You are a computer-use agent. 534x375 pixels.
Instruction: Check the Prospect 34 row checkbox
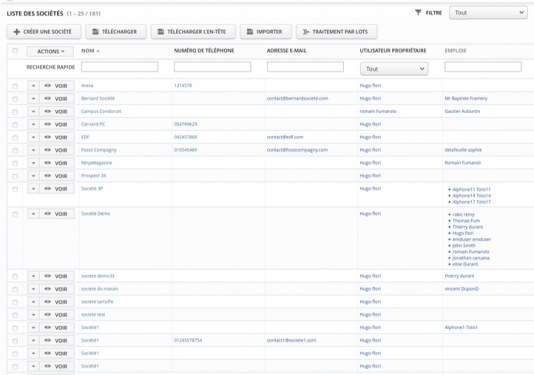tap(15, 176)
